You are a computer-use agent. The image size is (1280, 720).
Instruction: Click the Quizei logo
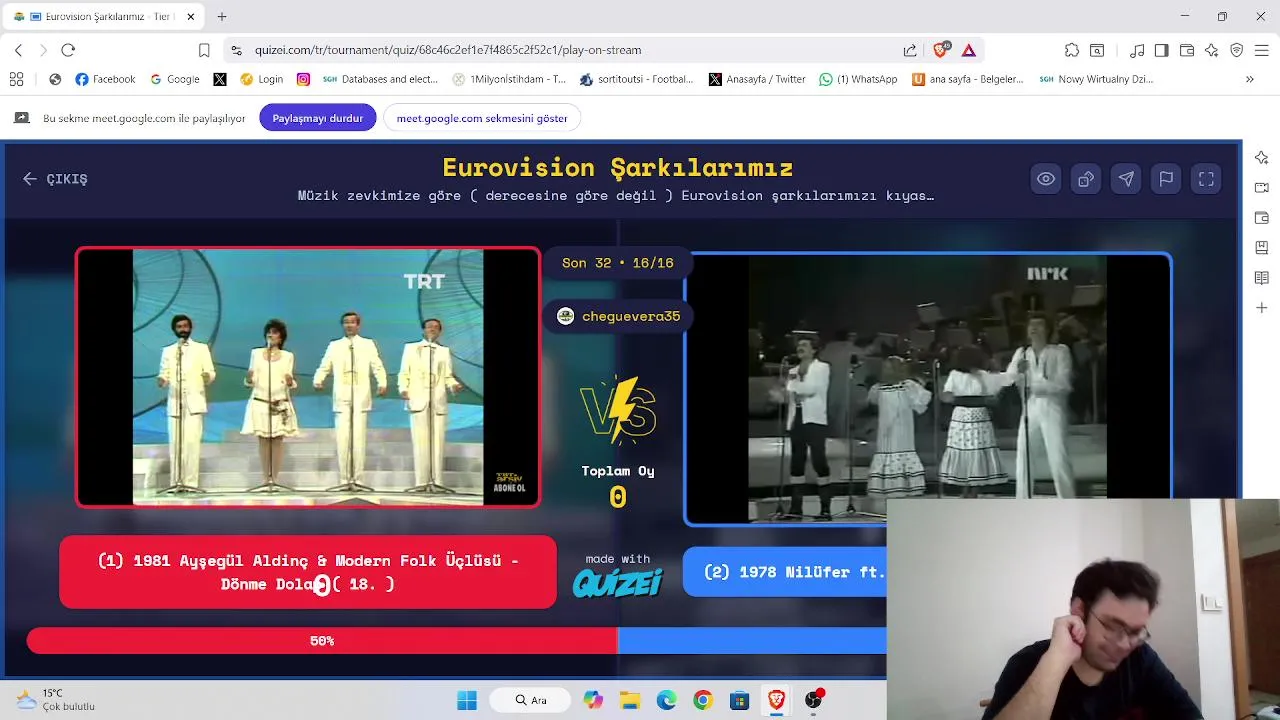click(x=618, y=582)
